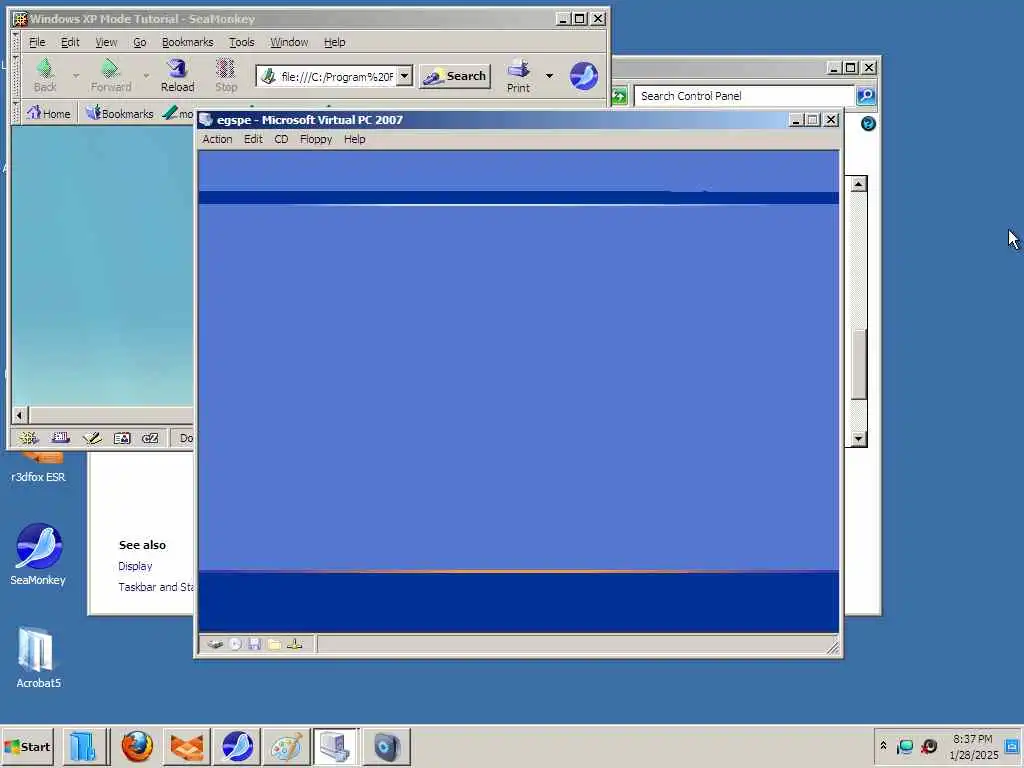Open the ChatZilla icon in SeaMonkey status bar
The width and height of the screenshot is (1024, 768).
(150, 438)
